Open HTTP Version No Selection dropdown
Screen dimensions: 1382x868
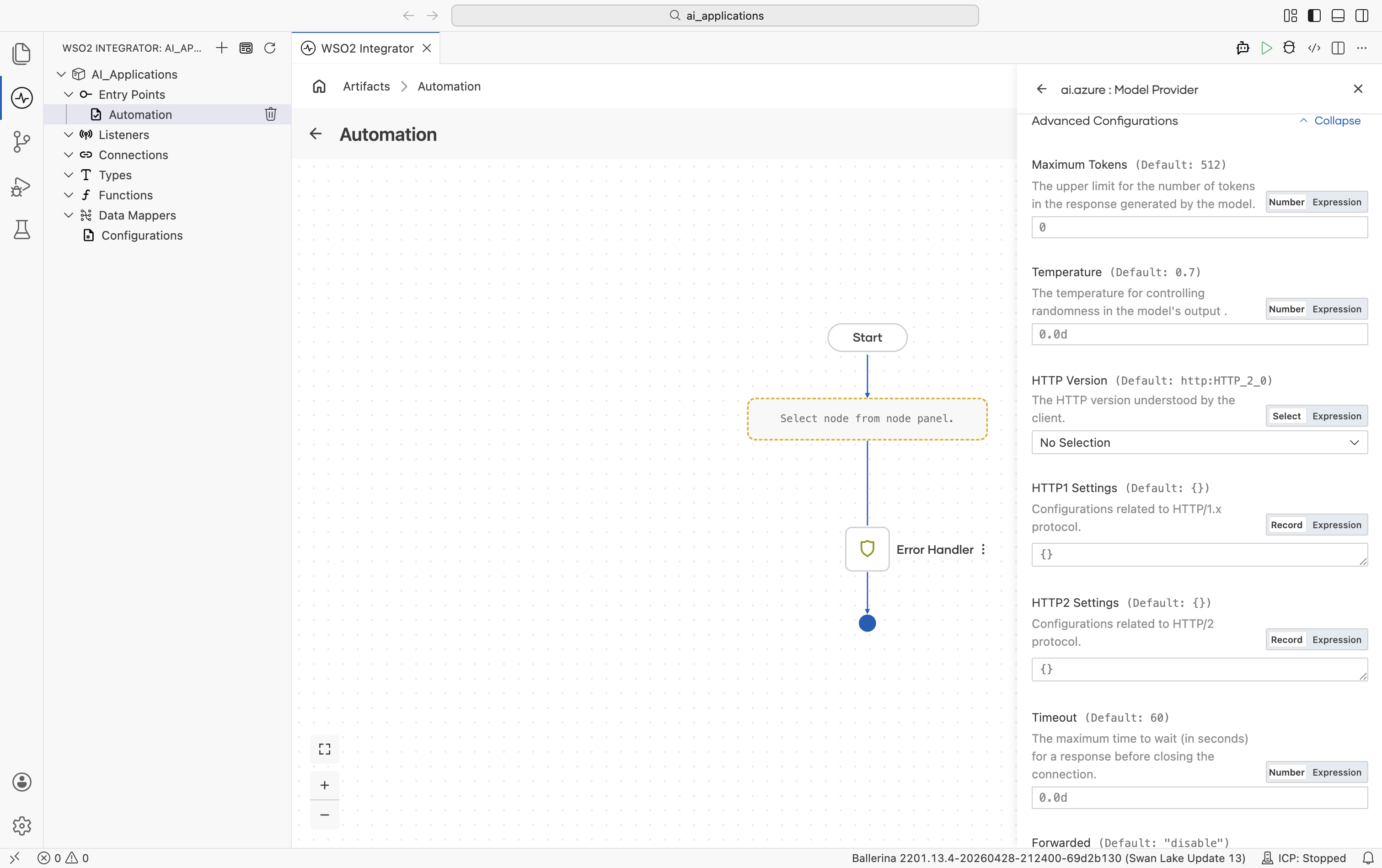coord(1199,443)
